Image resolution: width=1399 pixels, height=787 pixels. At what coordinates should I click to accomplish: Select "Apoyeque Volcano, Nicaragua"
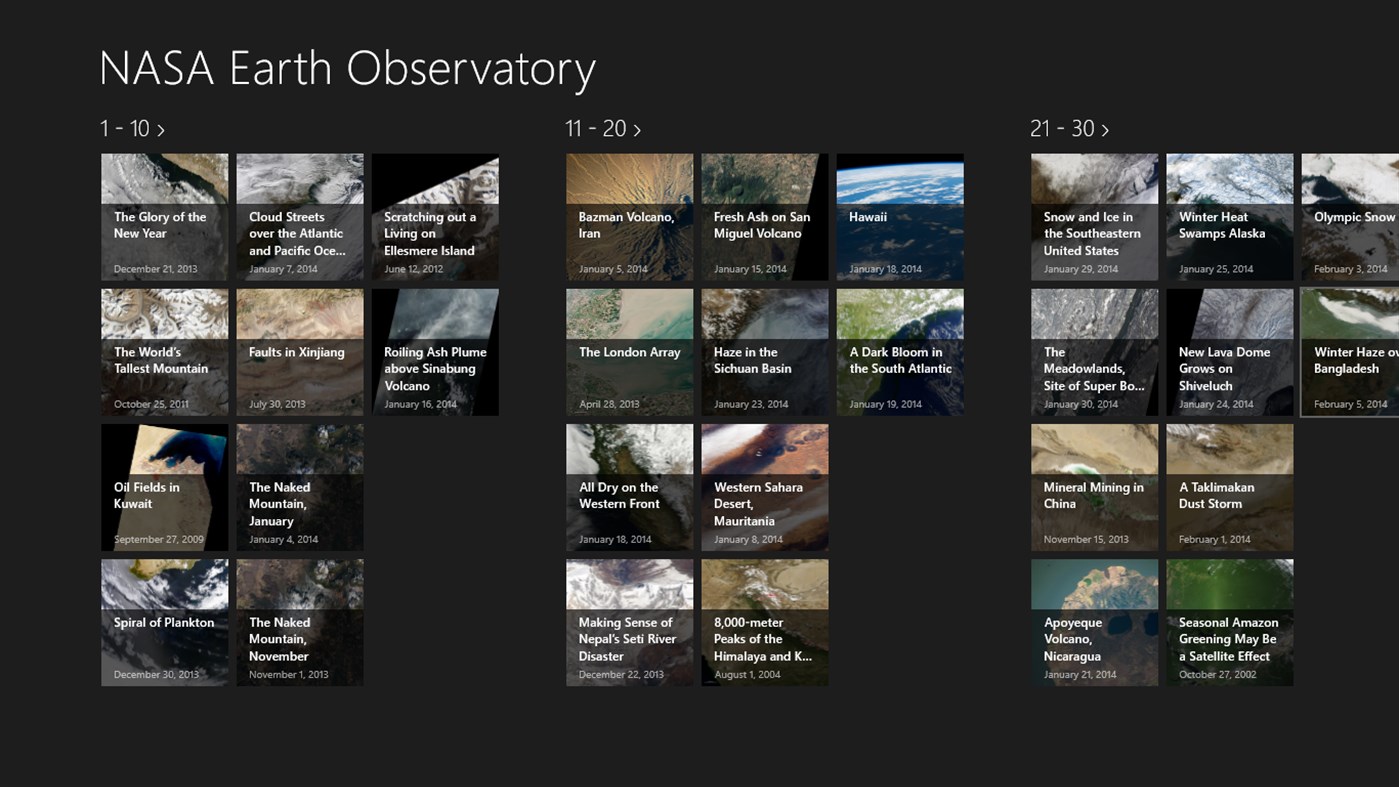(1094, 622)
